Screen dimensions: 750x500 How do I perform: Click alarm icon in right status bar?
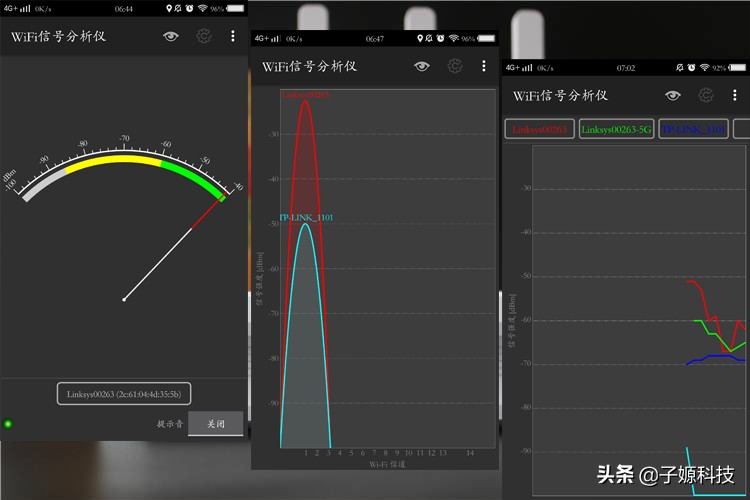[691, 67]
